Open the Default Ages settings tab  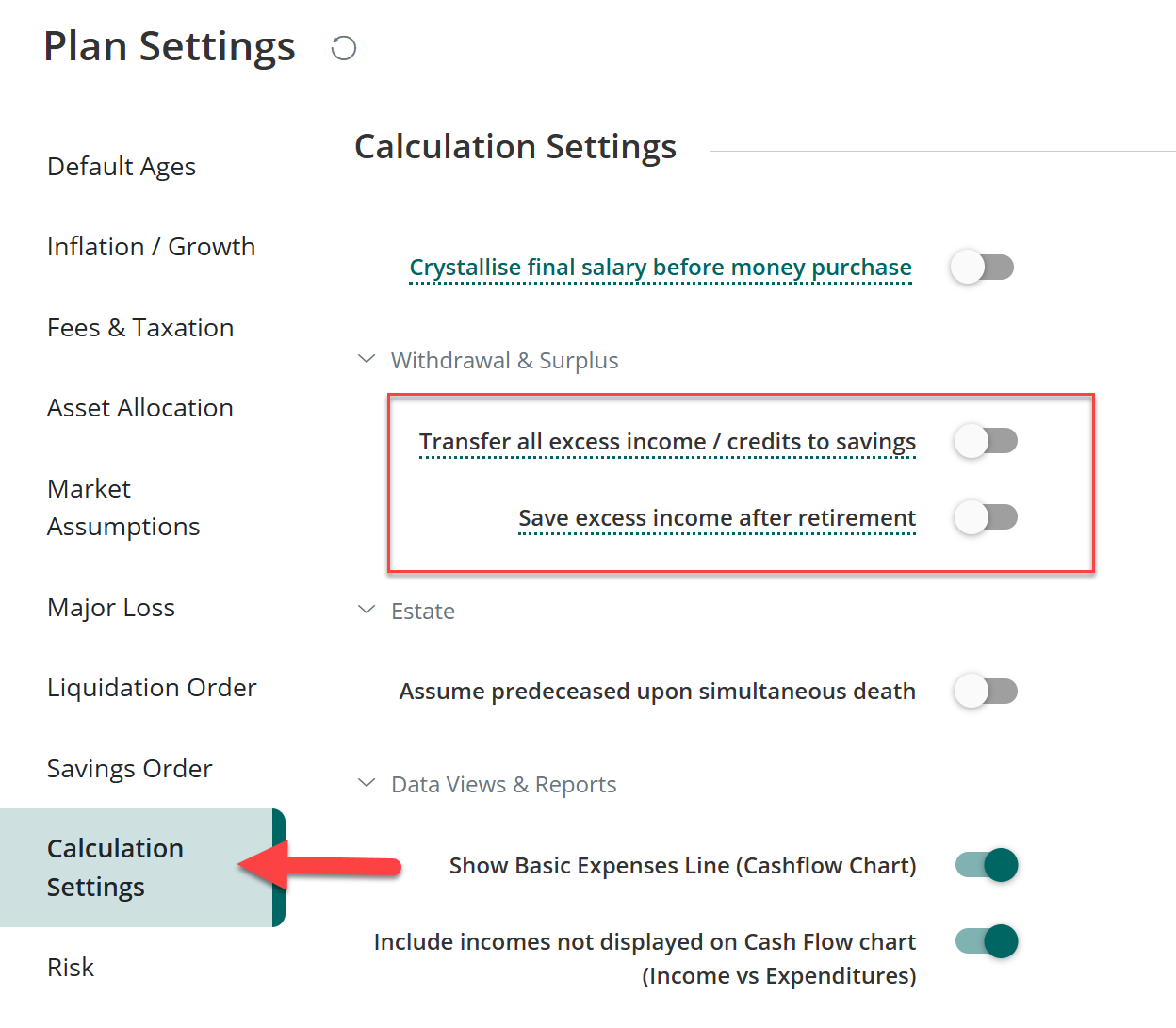(122, 166)
